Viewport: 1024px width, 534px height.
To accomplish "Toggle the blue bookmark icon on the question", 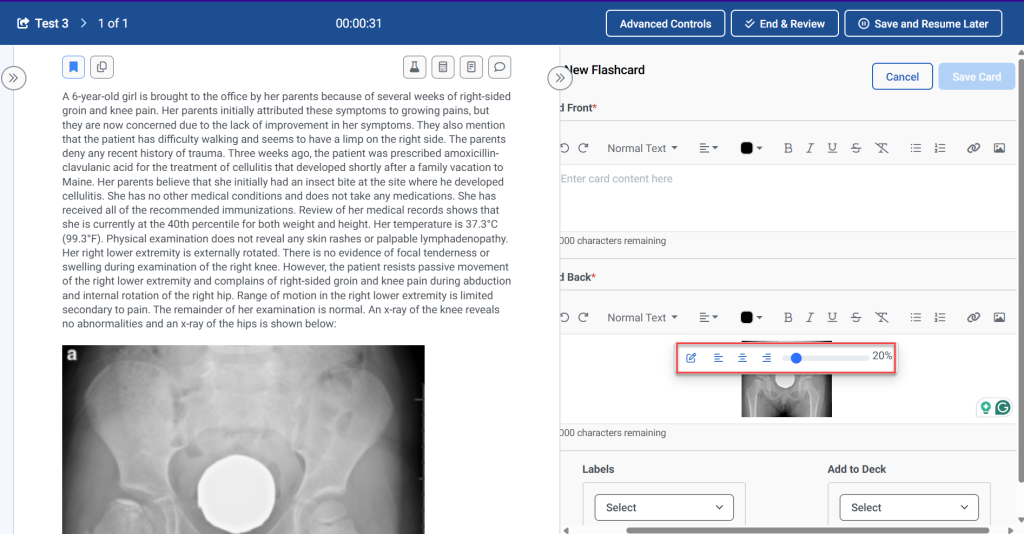I will (x=73, y=67).
